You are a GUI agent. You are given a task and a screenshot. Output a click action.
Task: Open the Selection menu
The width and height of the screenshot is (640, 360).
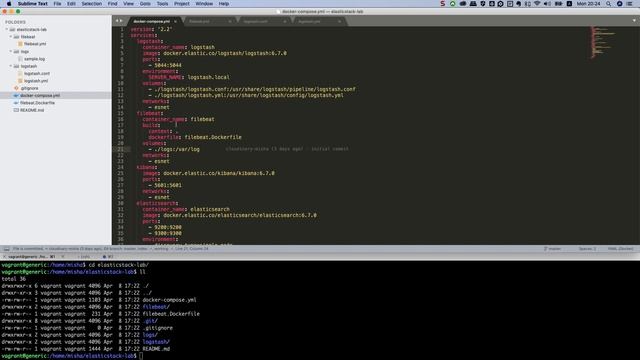pos(91,4)
